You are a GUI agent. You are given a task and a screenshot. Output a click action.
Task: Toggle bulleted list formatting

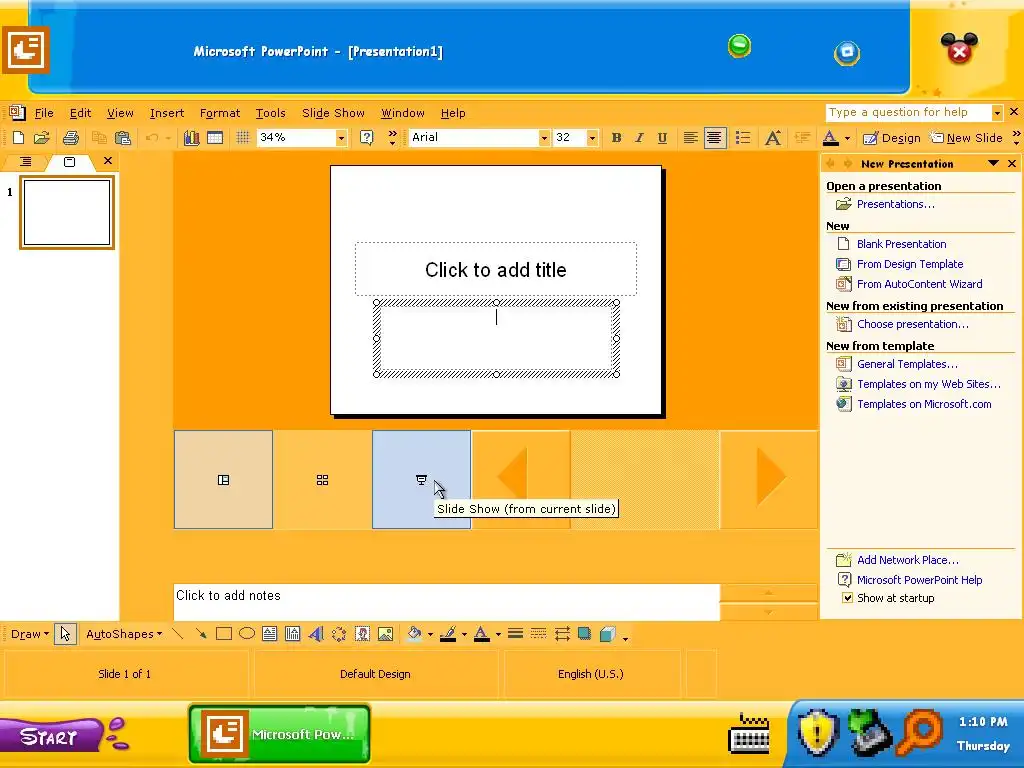[743, 138]
